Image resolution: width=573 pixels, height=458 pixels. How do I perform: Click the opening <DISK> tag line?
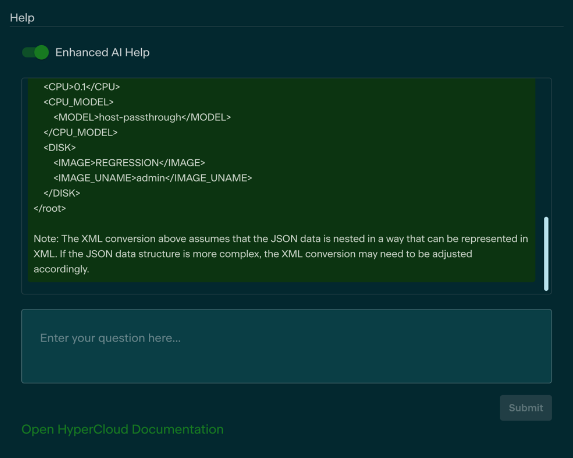point(60,148)
